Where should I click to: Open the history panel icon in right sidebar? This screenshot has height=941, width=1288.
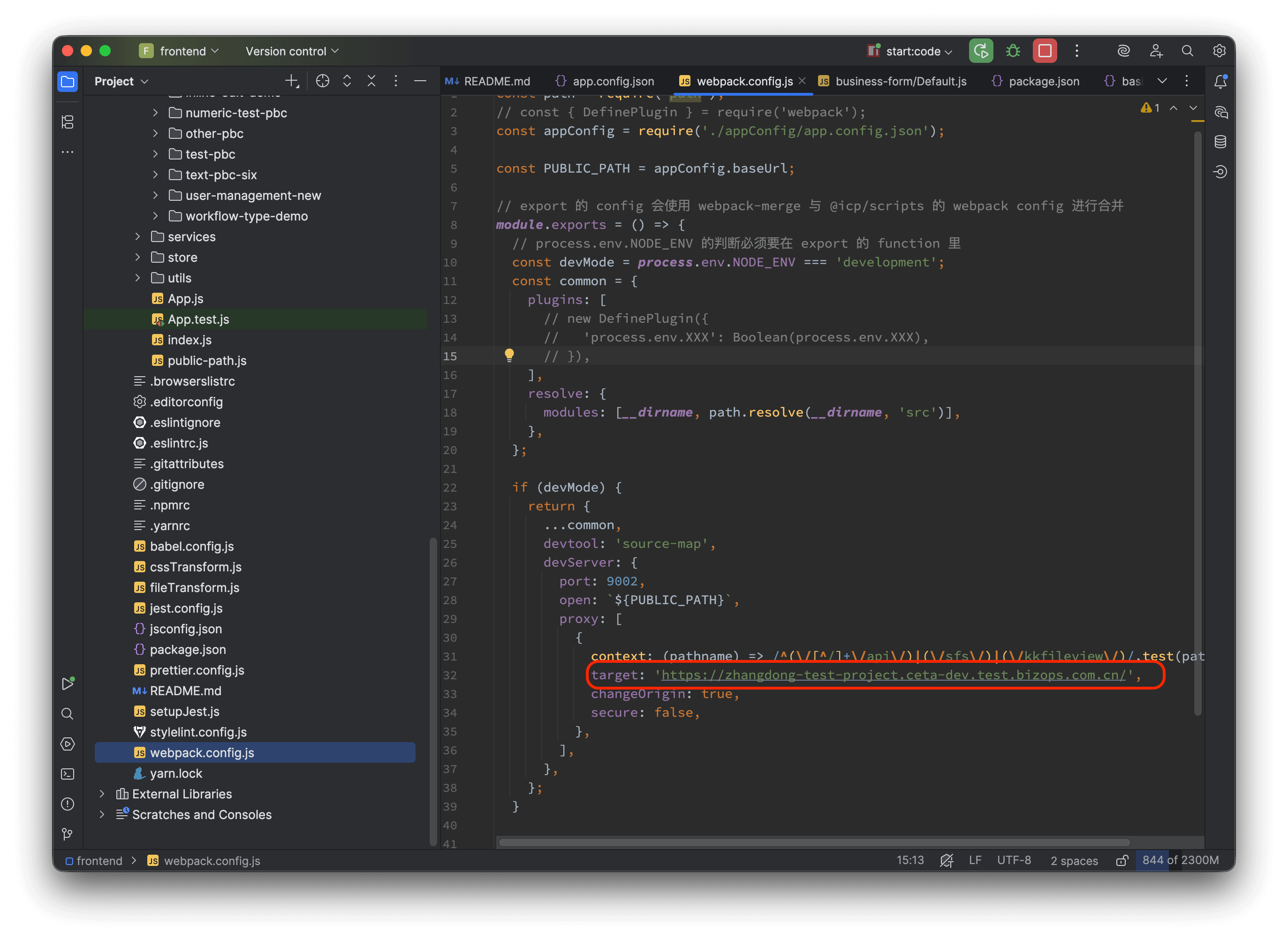1220,172
